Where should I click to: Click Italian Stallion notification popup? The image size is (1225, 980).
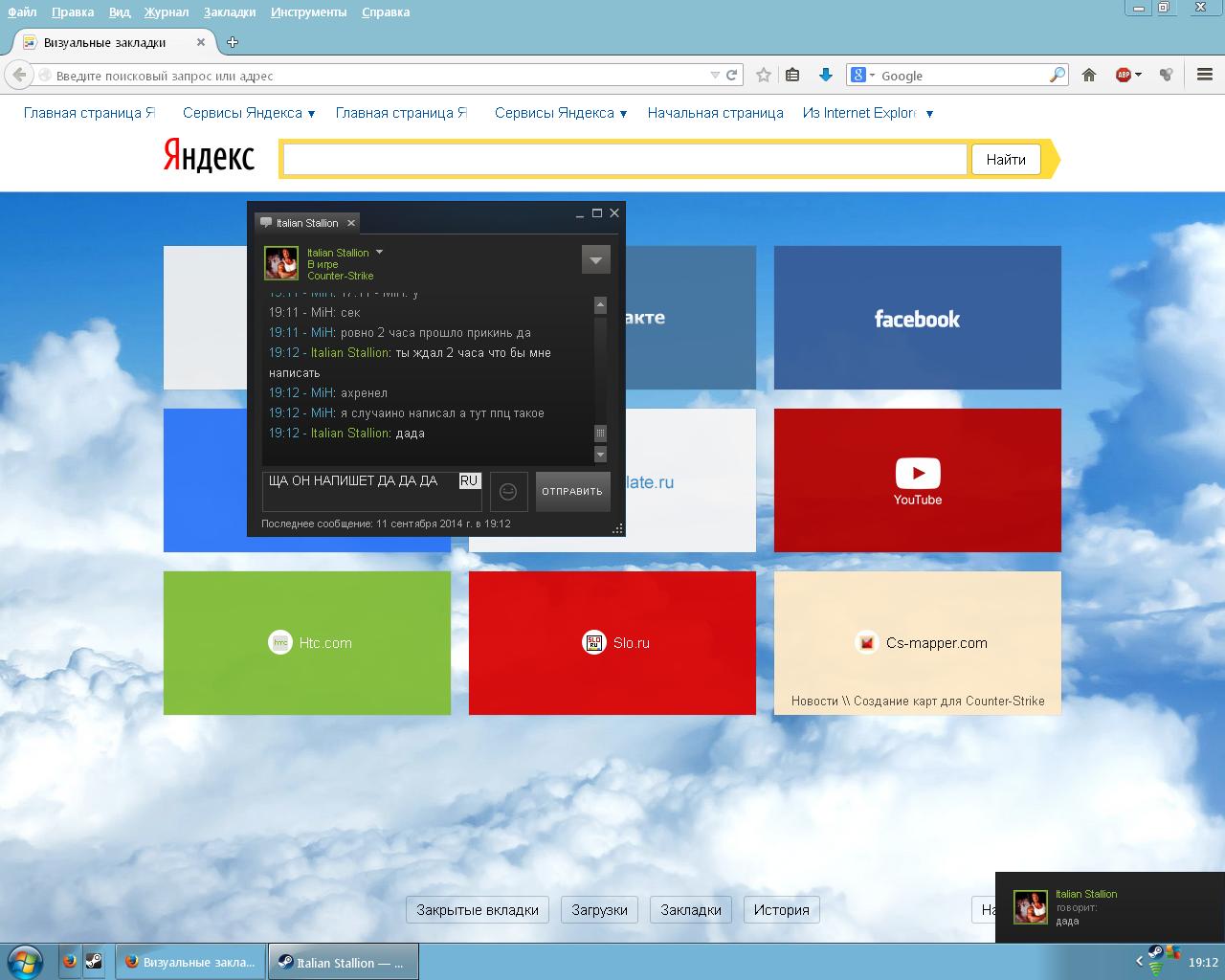[x=1110, y=907]
